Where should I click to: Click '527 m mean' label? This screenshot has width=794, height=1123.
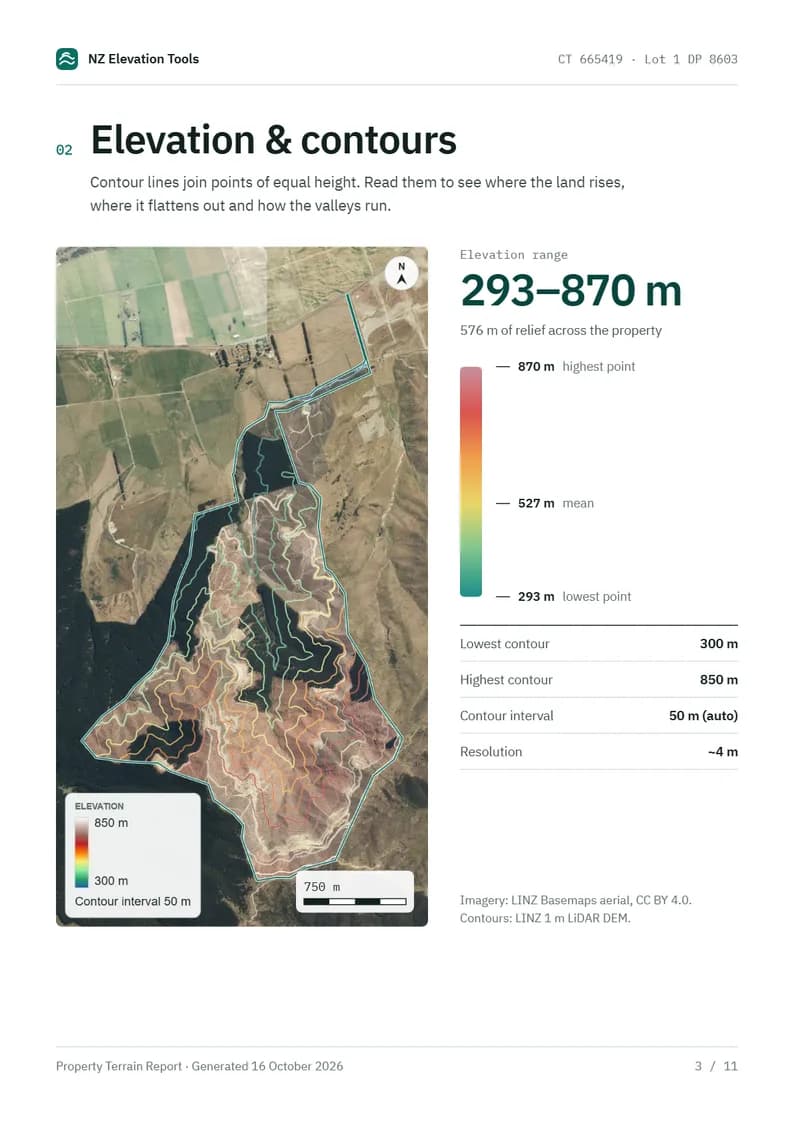(x=556, y=503)
